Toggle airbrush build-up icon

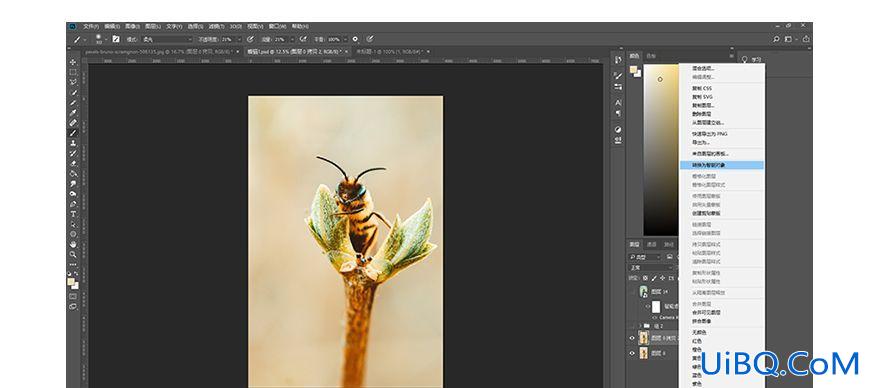(303, 39)
